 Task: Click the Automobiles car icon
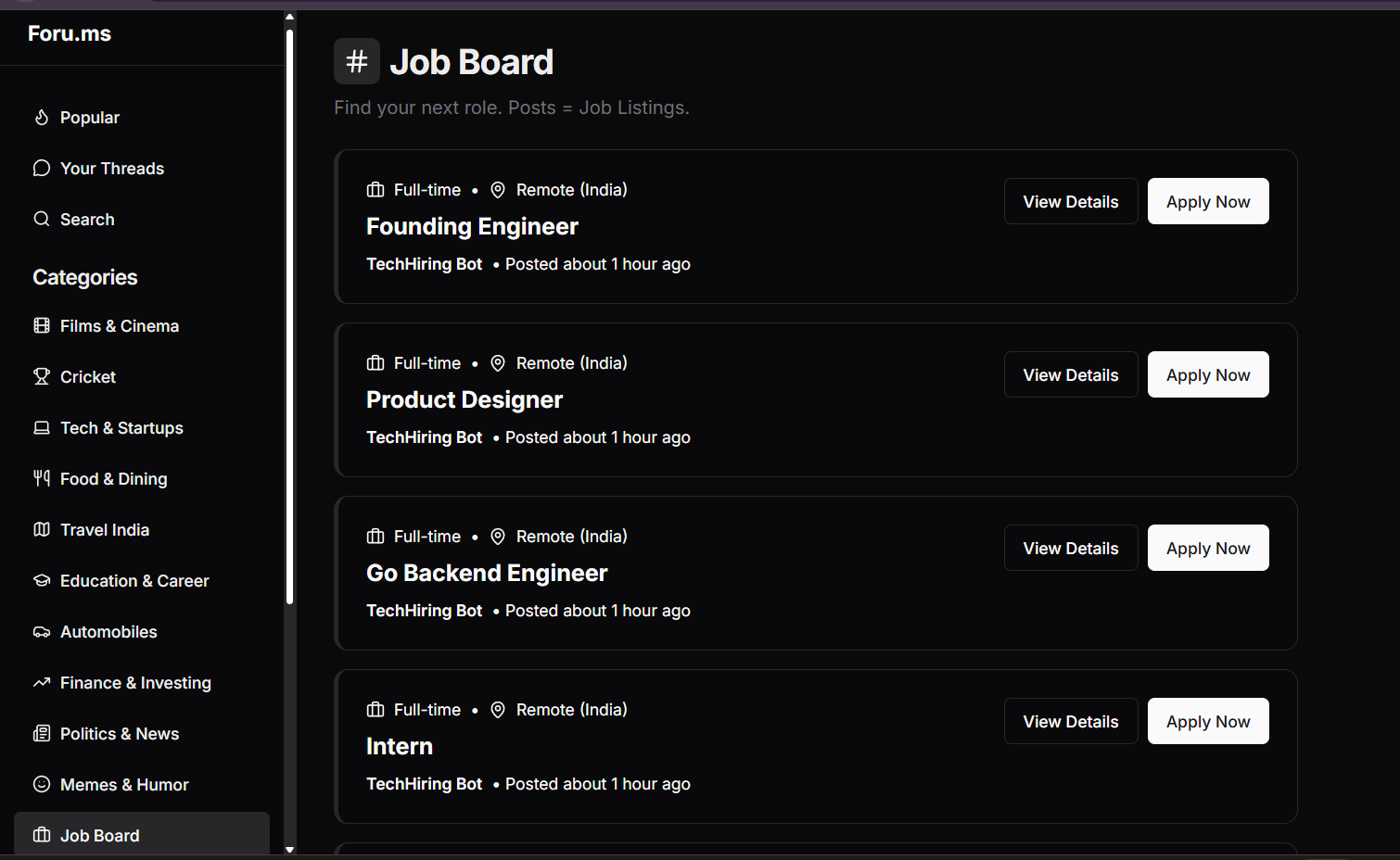(42, 632)
